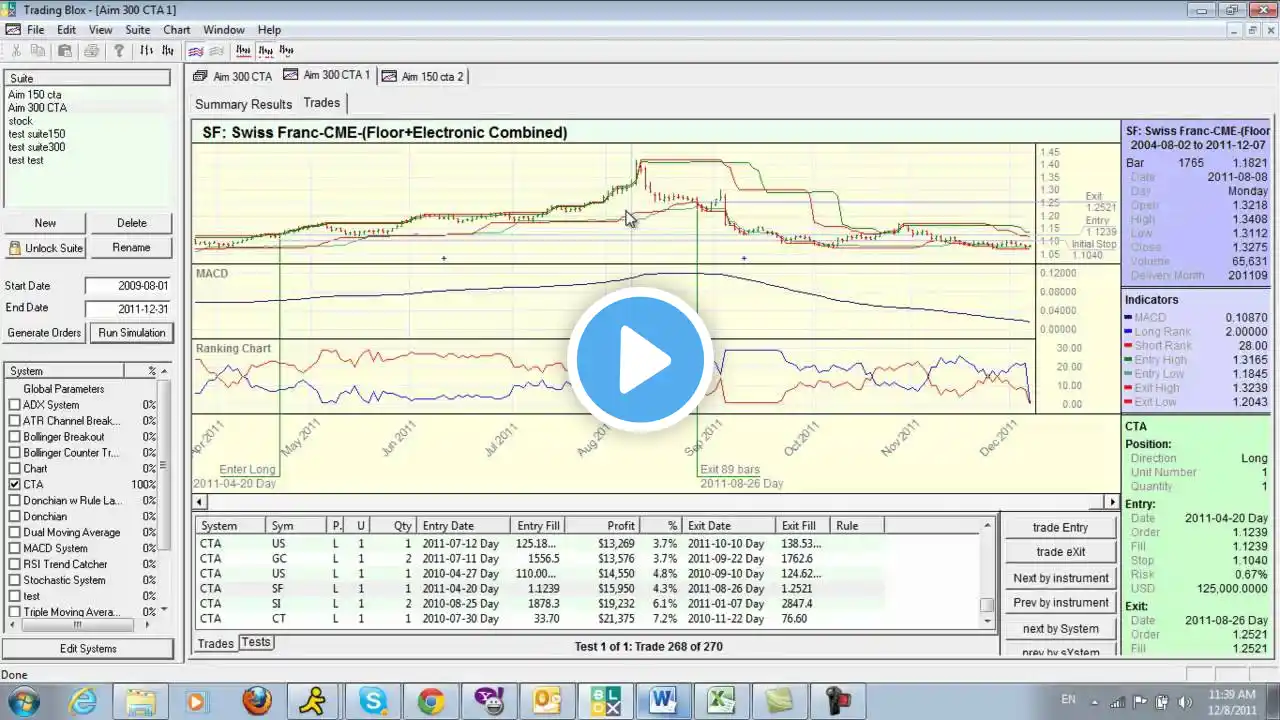Click the Run Simulation button
Image resolution: width=1280 pixels, height=720 pixels.
pos(131,333)
